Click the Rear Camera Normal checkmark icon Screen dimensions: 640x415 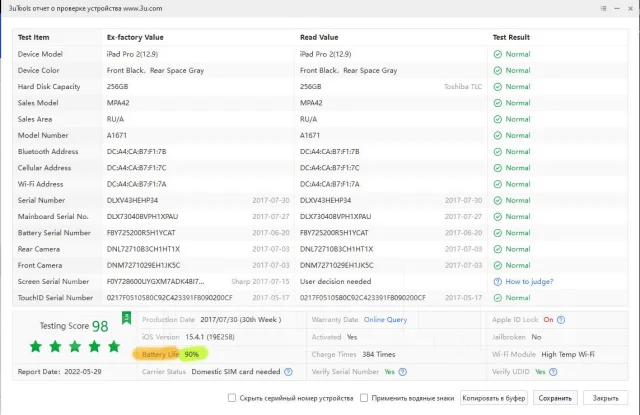(498, 249)
